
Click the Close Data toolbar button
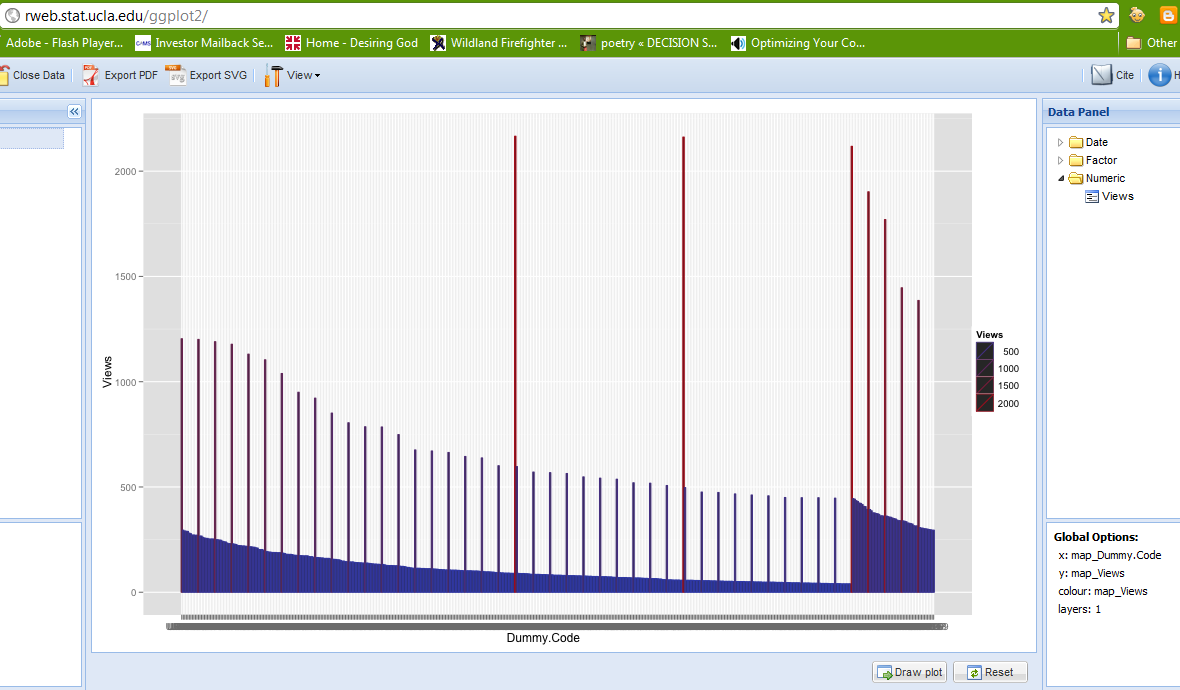(x=33, y=75)
